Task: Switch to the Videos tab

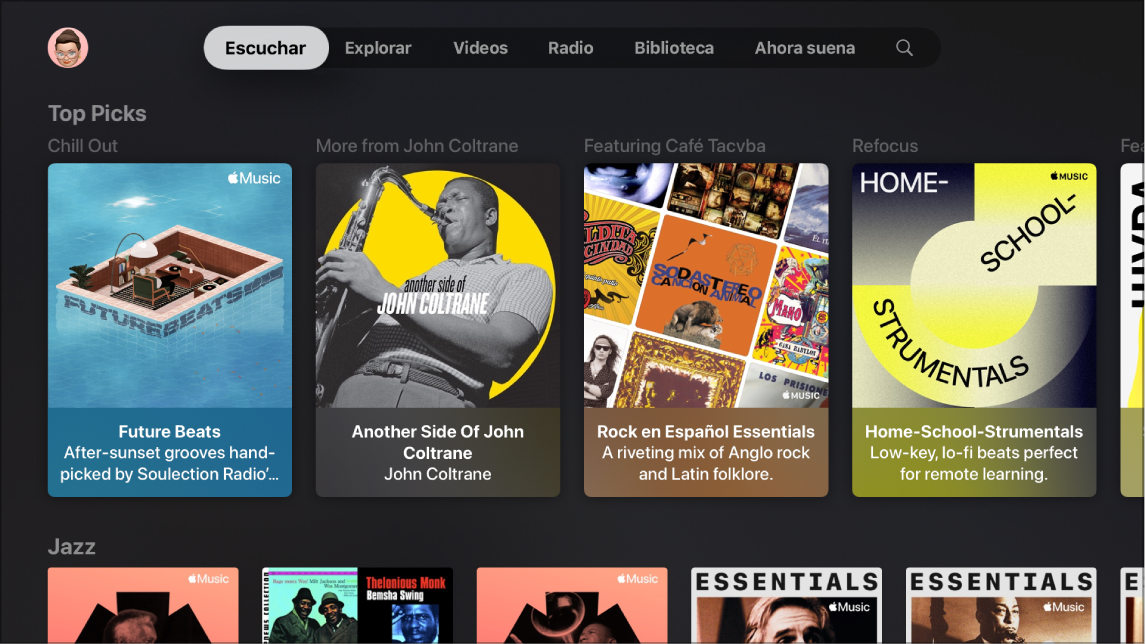Action: click(480, 47)
